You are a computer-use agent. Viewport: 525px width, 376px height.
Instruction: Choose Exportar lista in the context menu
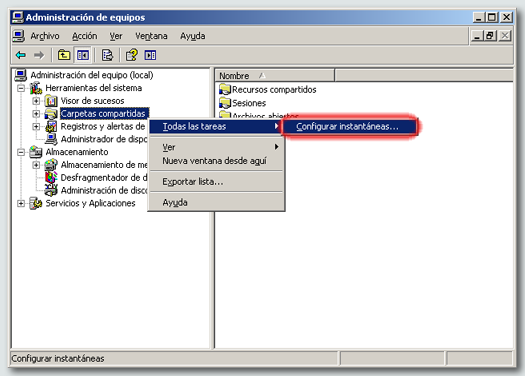click(x=216, y=181)
